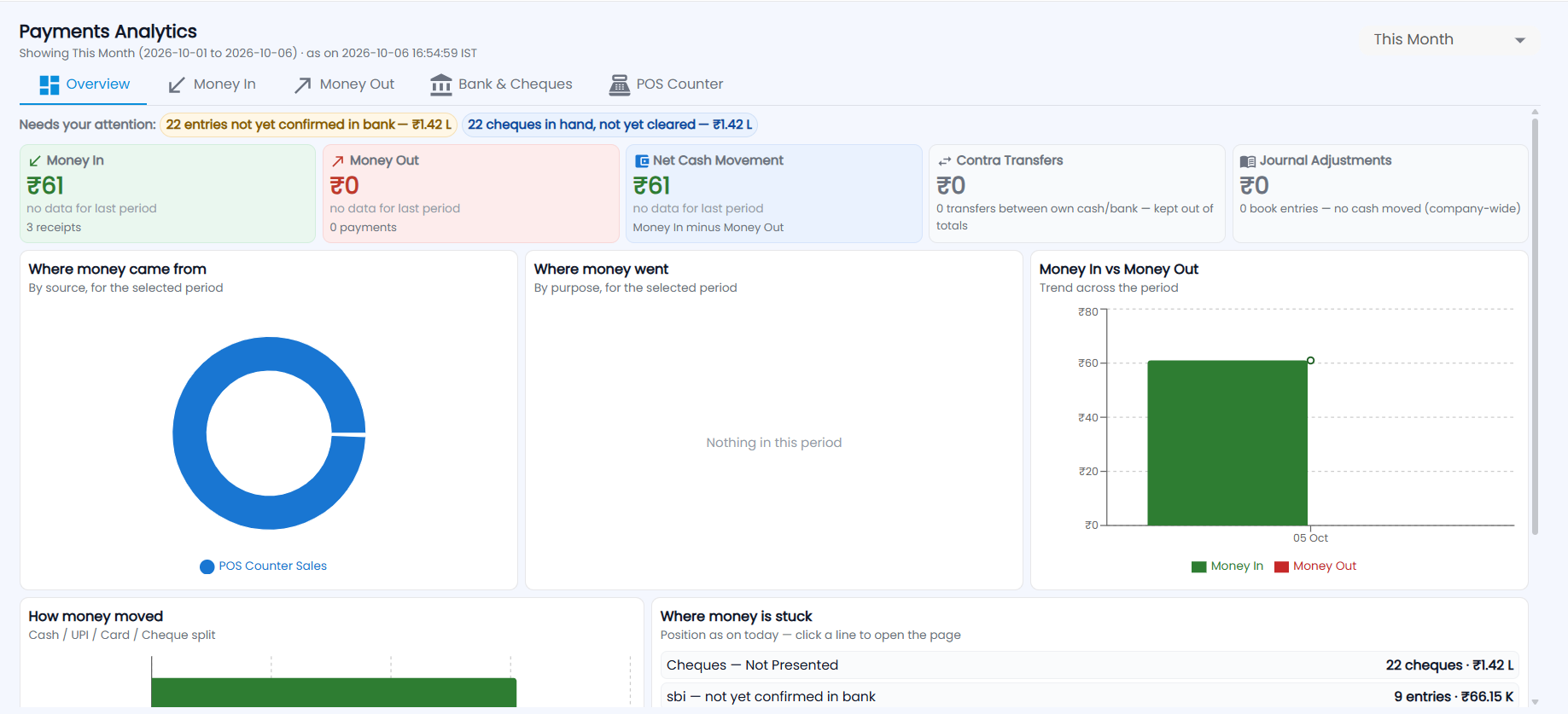The width and height of the screenshot is (1568, 714).
Task: Click the '3 receipts' text
Action: [54, 228]
